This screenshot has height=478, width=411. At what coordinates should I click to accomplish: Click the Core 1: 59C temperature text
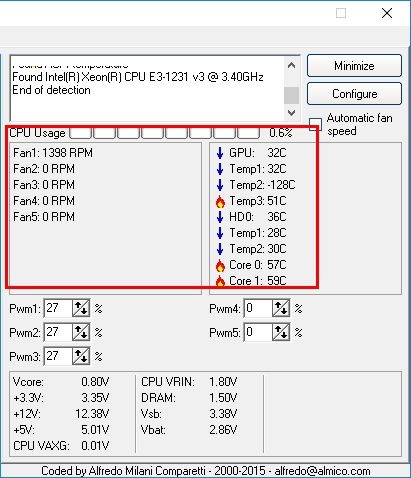(258, 281)
